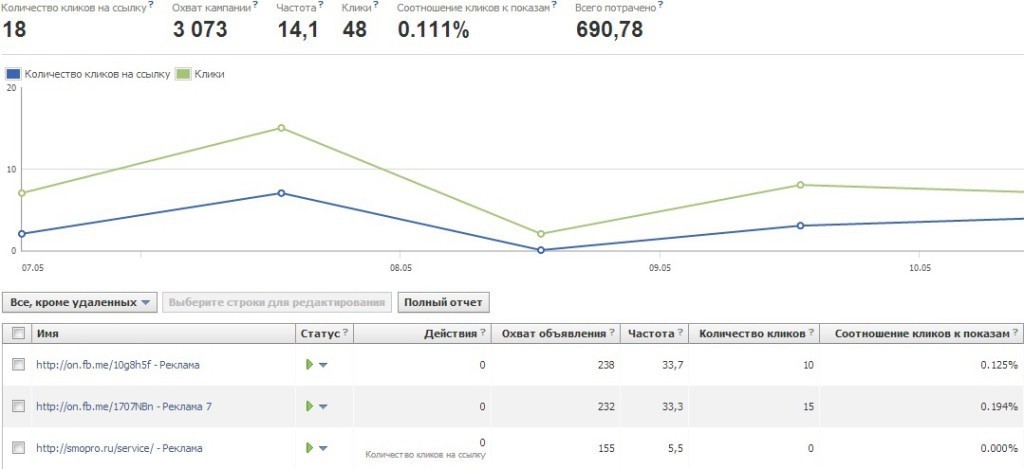Open help icon next to Всего потрачено
This screenshot has height=469, width=1024.
point(660,5)
